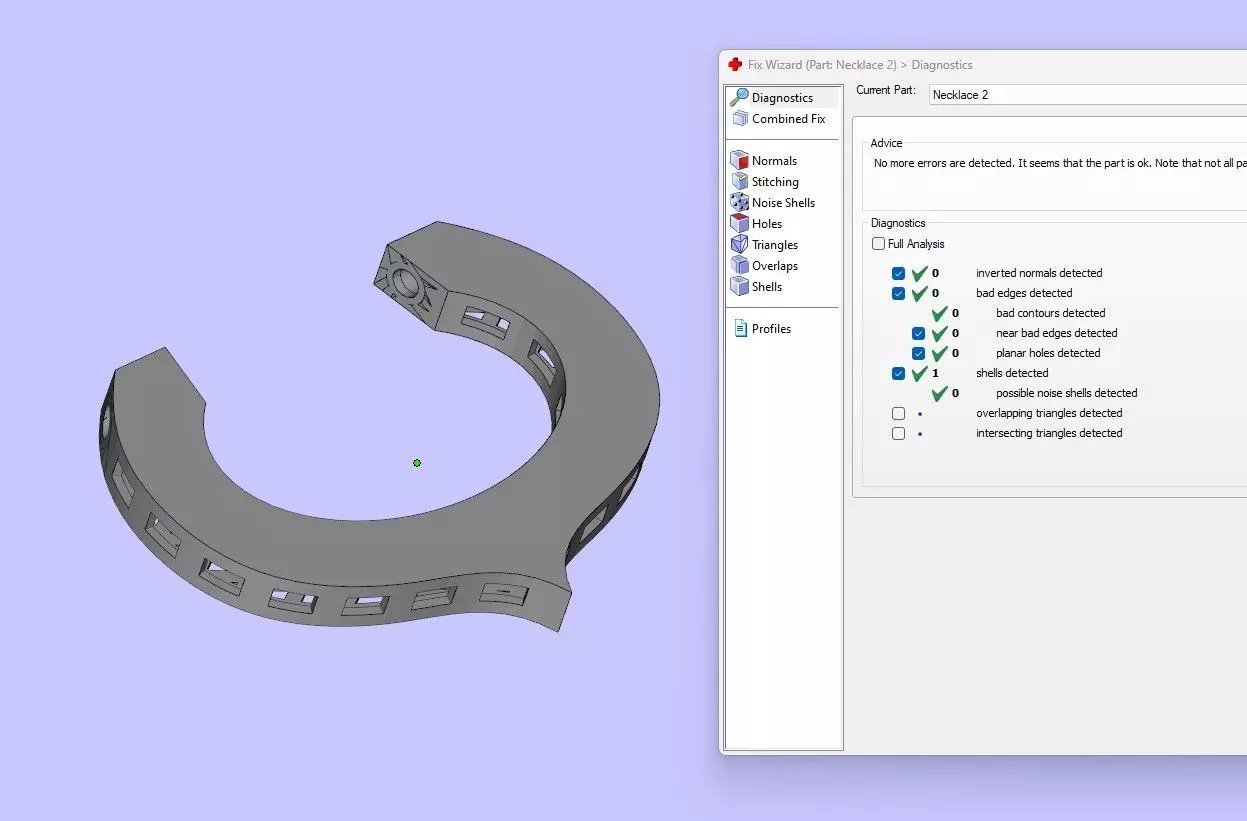Open Combined Fix in the sidebar

pos(788,119)
